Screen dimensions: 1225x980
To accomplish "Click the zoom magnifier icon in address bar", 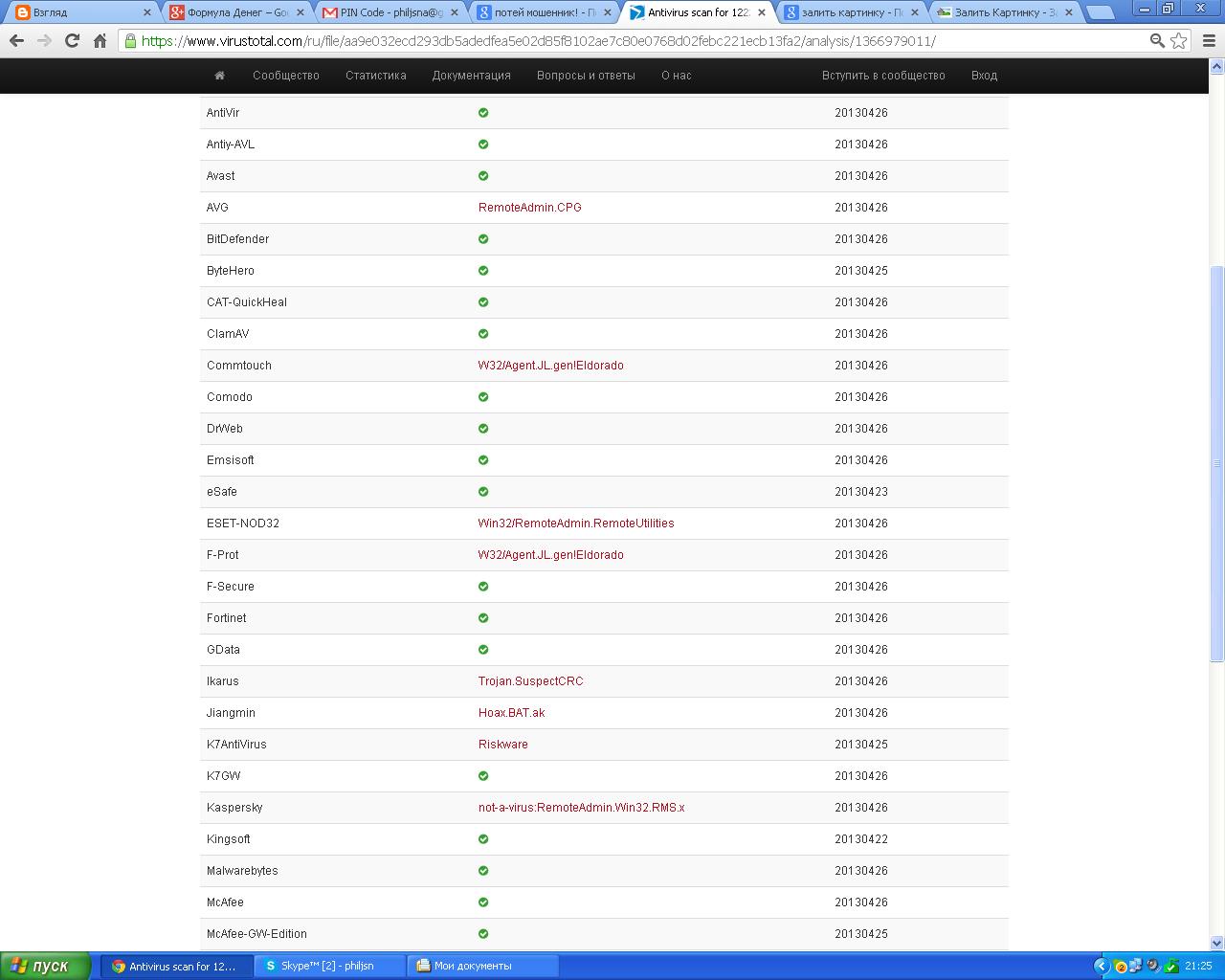I will coord(1157,41).
